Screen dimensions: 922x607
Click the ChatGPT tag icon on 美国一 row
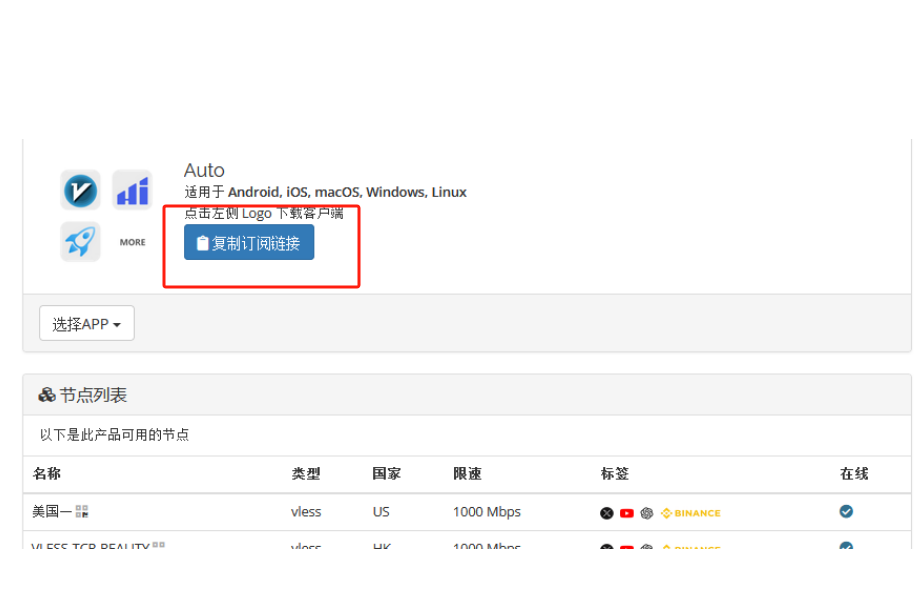click(x=647, y=513)
